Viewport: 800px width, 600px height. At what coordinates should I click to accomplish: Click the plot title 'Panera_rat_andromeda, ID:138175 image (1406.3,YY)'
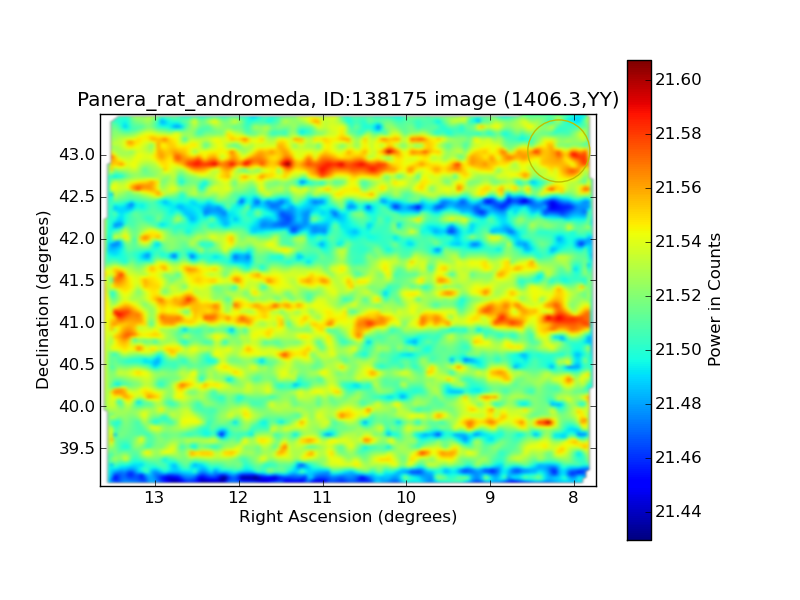pyautogui.click(x=348, y=99)
